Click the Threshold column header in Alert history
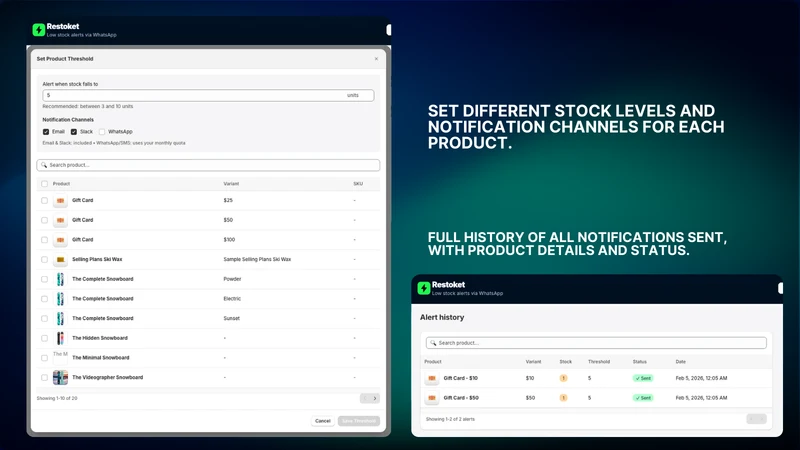 pyautogui.click(x=598, y=362)
